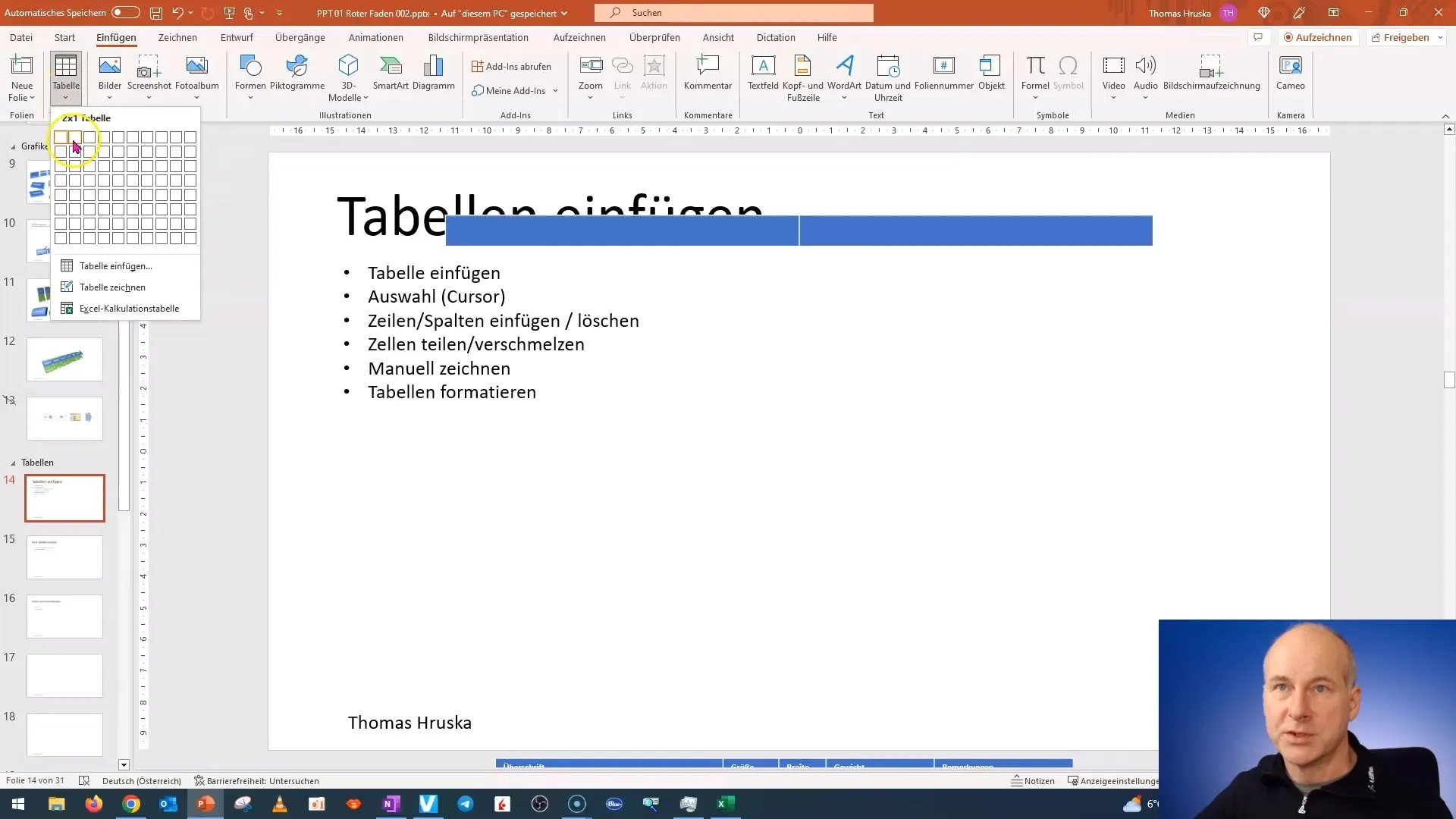Insert a Diagramm chart
This screenshot has height=819, width=1456.
point(434,73)
